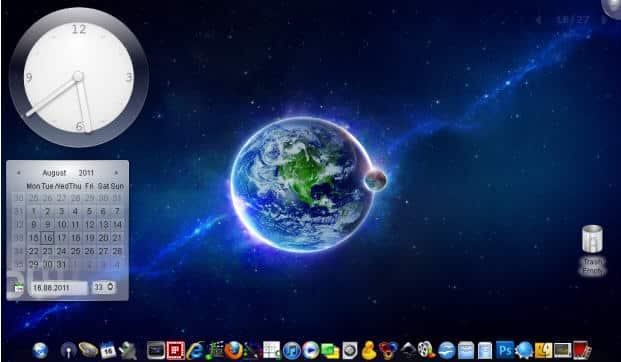Launch Internet Explorer from the dock
Image resolution: width=621 pixels, height=362 pixels.
[195, 351]
